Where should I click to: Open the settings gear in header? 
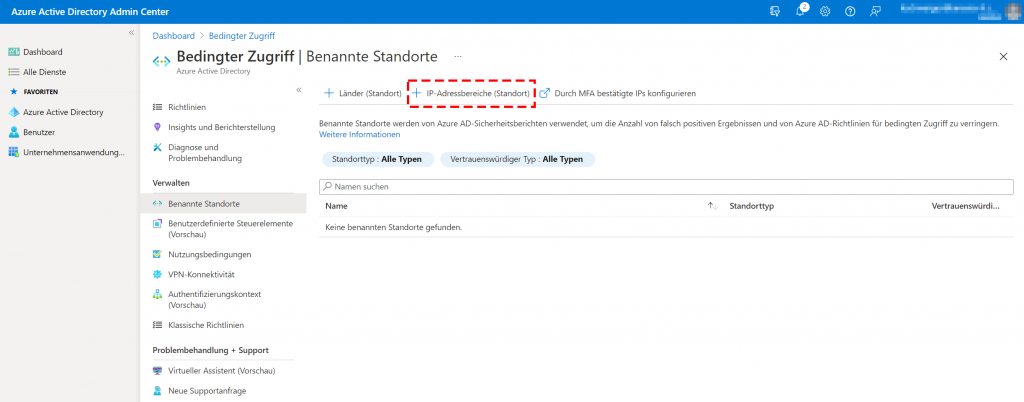pos(825,11)
